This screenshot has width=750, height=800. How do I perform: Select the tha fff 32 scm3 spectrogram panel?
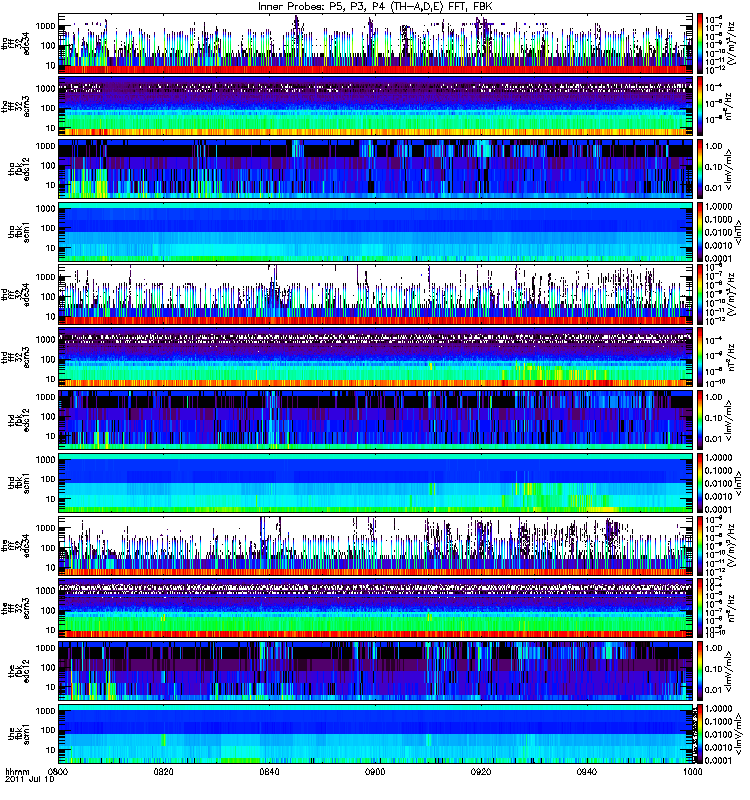pyautogui.click(x=376, y=106)
